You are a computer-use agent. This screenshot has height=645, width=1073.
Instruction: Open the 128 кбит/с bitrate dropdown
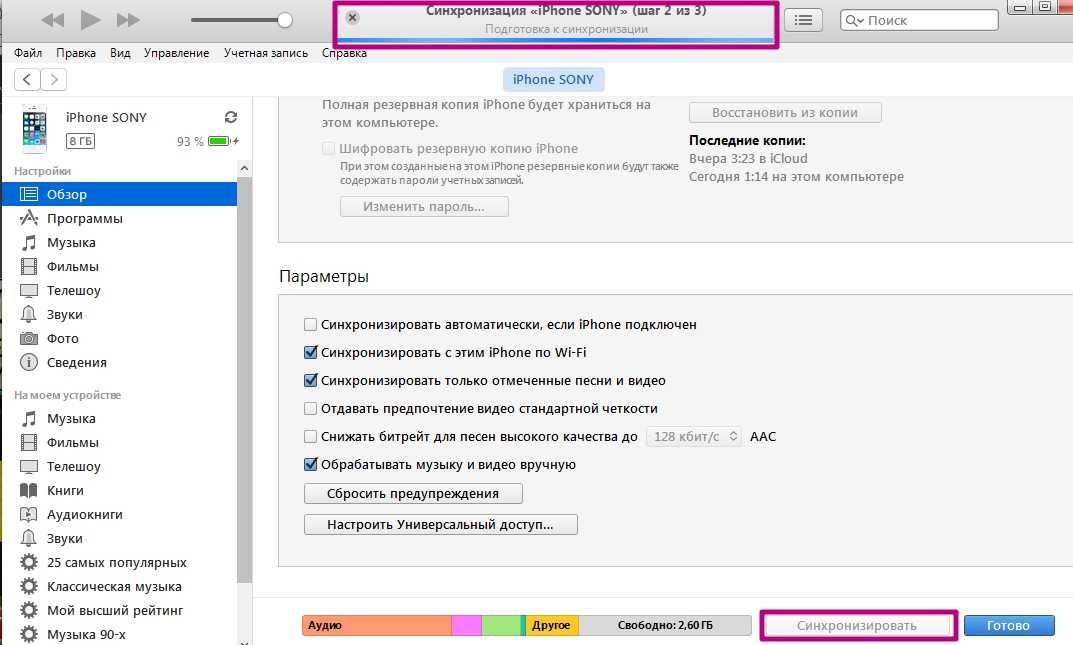694,436
